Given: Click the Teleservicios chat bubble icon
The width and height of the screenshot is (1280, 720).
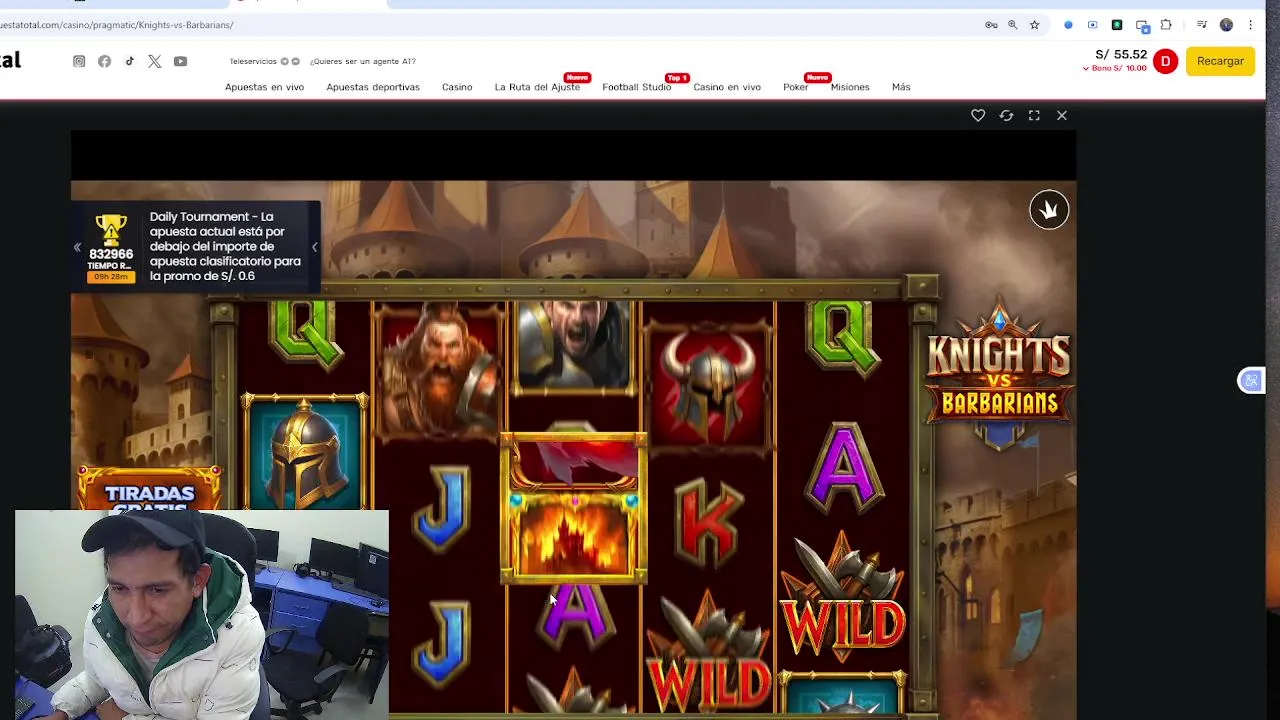Looking at the screenshot, I should (295, 61).
